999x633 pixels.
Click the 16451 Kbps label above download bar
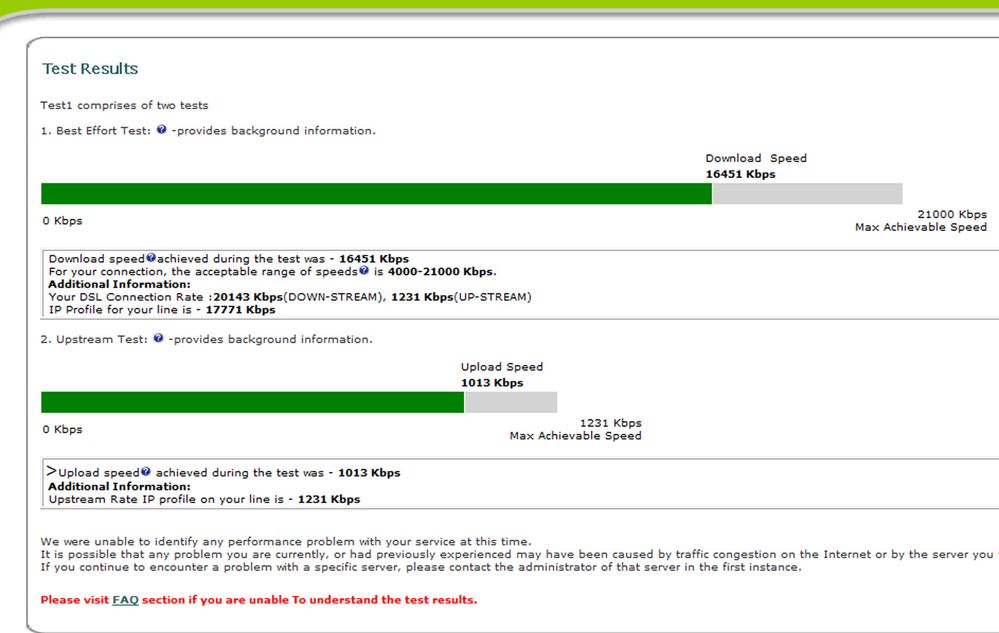(x=740, y=174)
